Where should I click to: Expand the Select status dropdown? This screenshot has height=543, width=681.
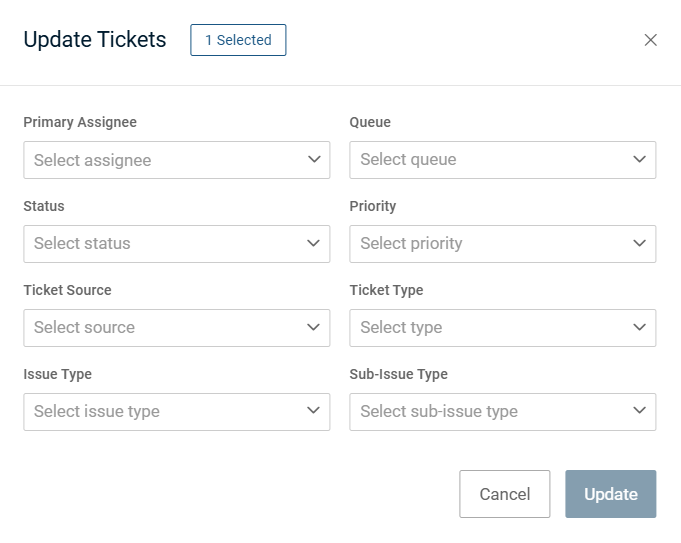(x=160, y=244)
